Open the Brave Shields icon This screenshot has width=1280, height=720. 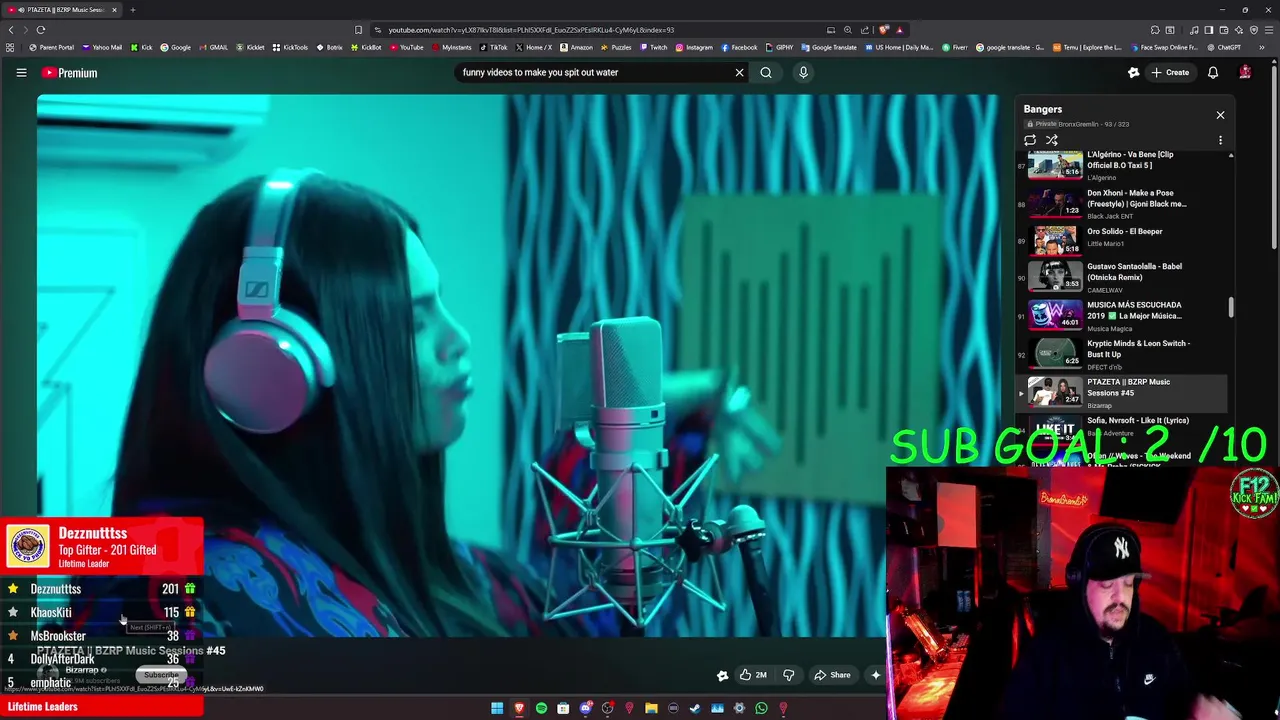pos(884,30)
